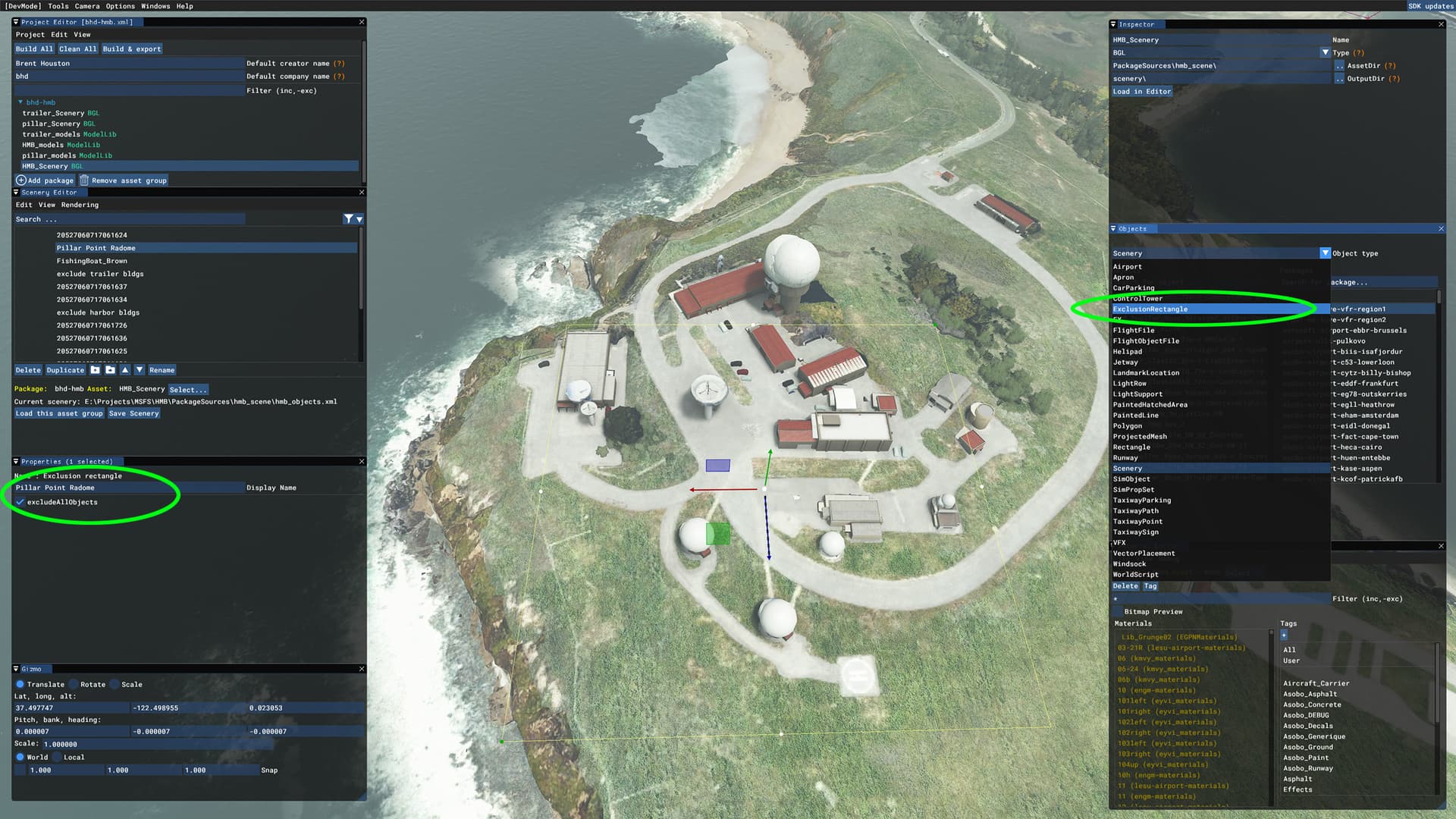1456x819 pixels.
Task: Move selected scenery item up with arrow
Action: (125, 370)
